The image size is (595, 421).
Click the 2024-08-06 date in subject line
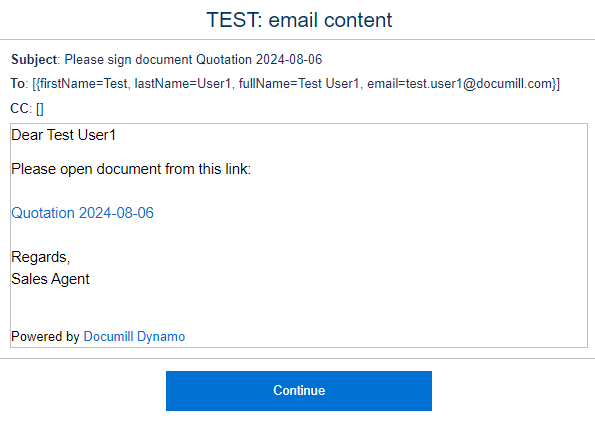coord(289,60)
